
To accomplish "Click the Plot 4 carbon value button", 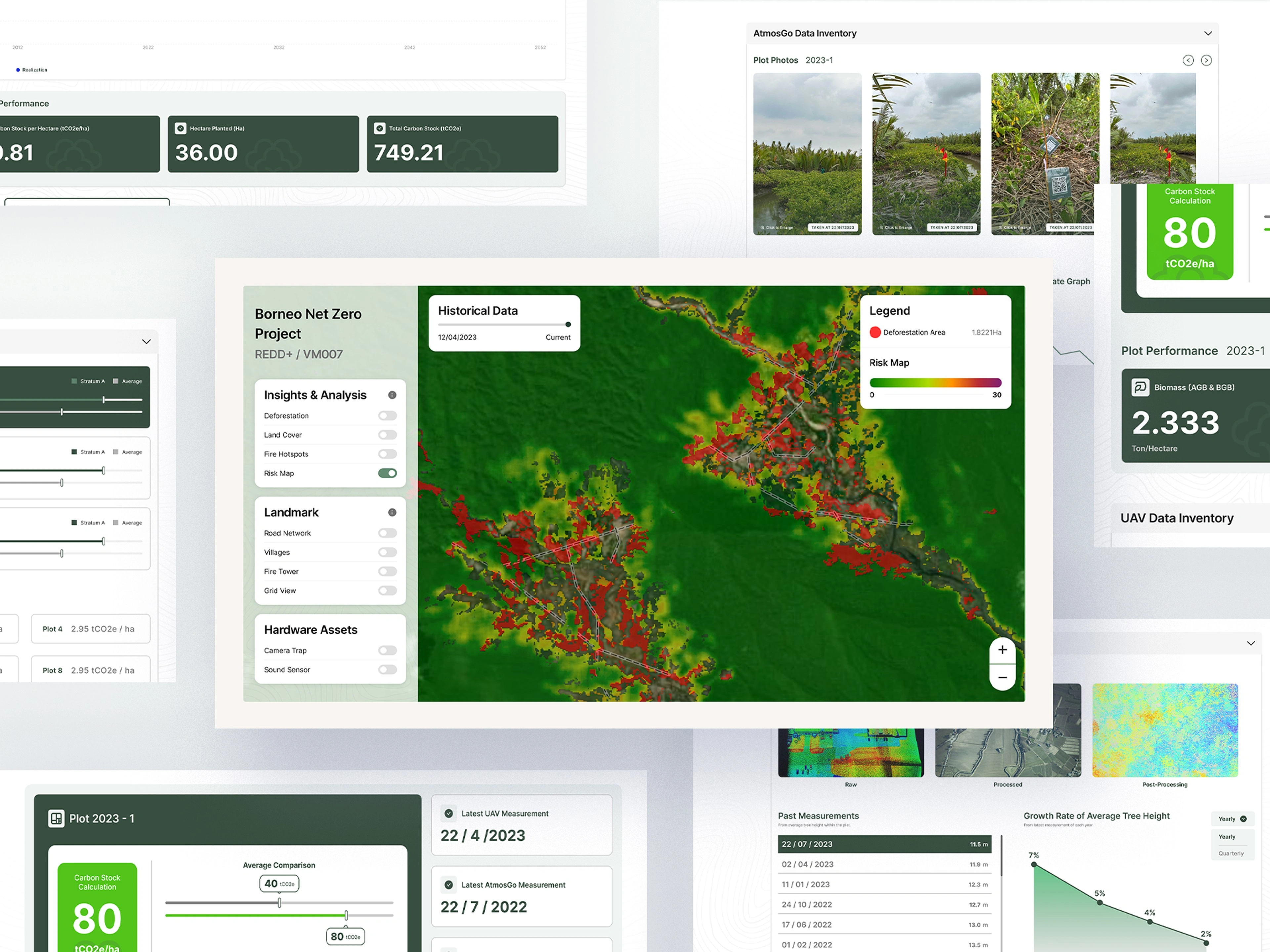I will [90, 629].
